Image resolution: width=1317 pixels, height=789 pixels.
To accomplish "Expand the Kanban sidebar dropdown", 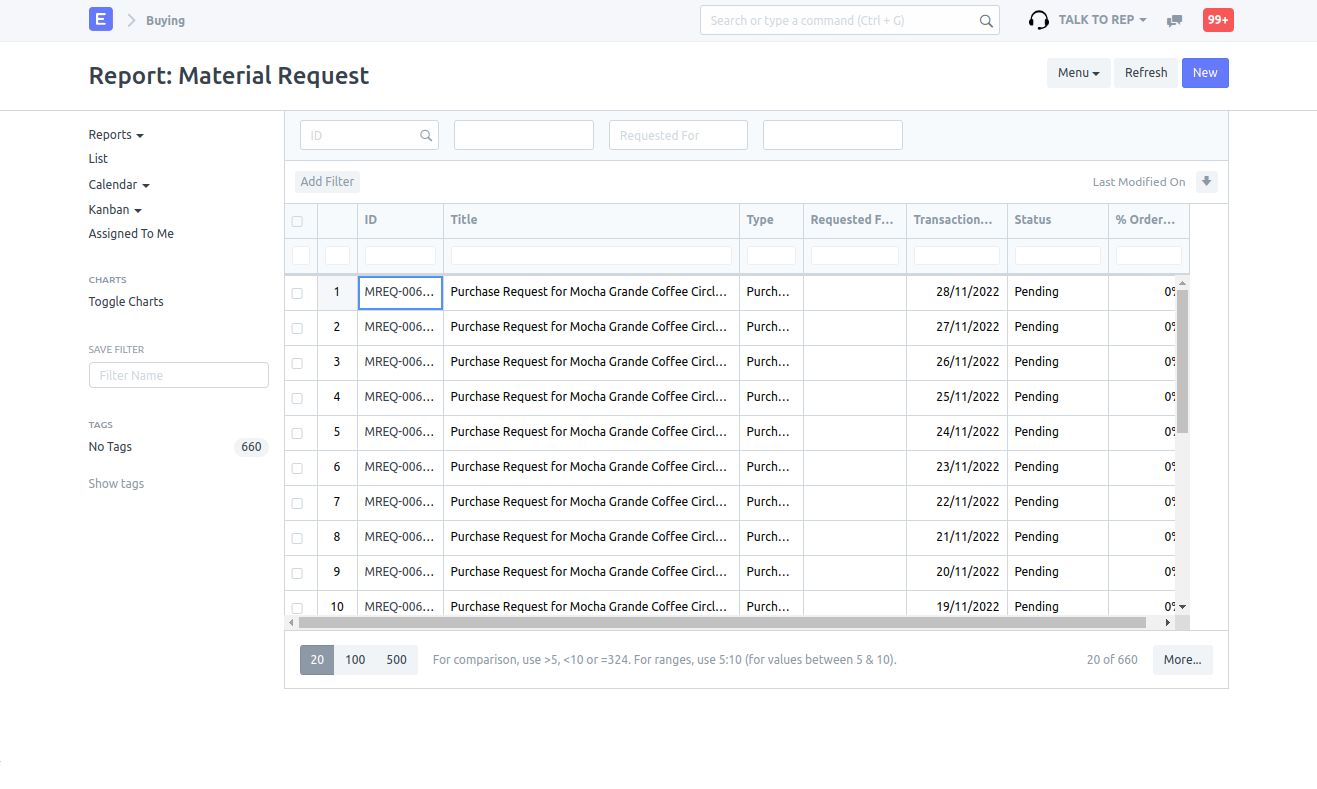I will 115,210.
